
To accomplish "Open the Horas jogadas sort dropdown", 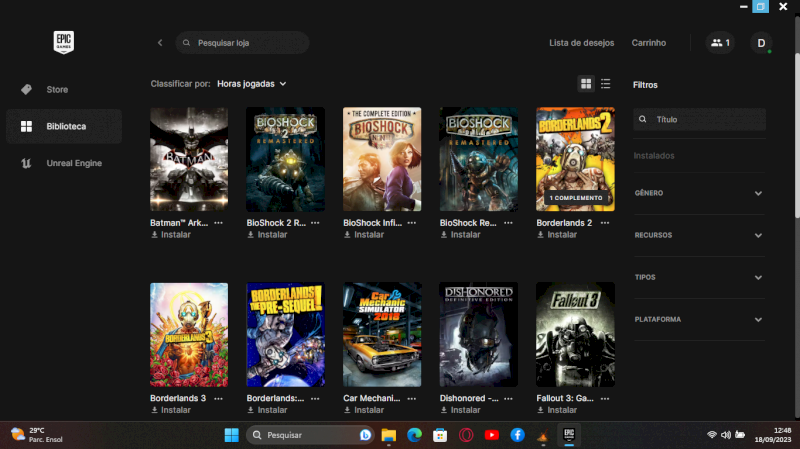I will (251, 84).
